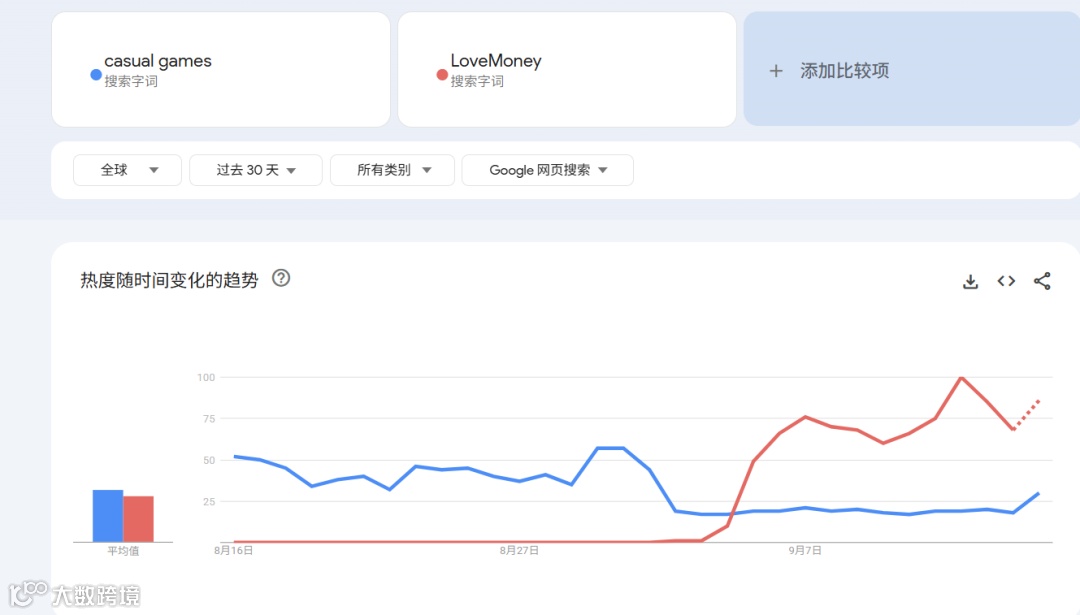Change the 过去 30 天 time range

256,170
